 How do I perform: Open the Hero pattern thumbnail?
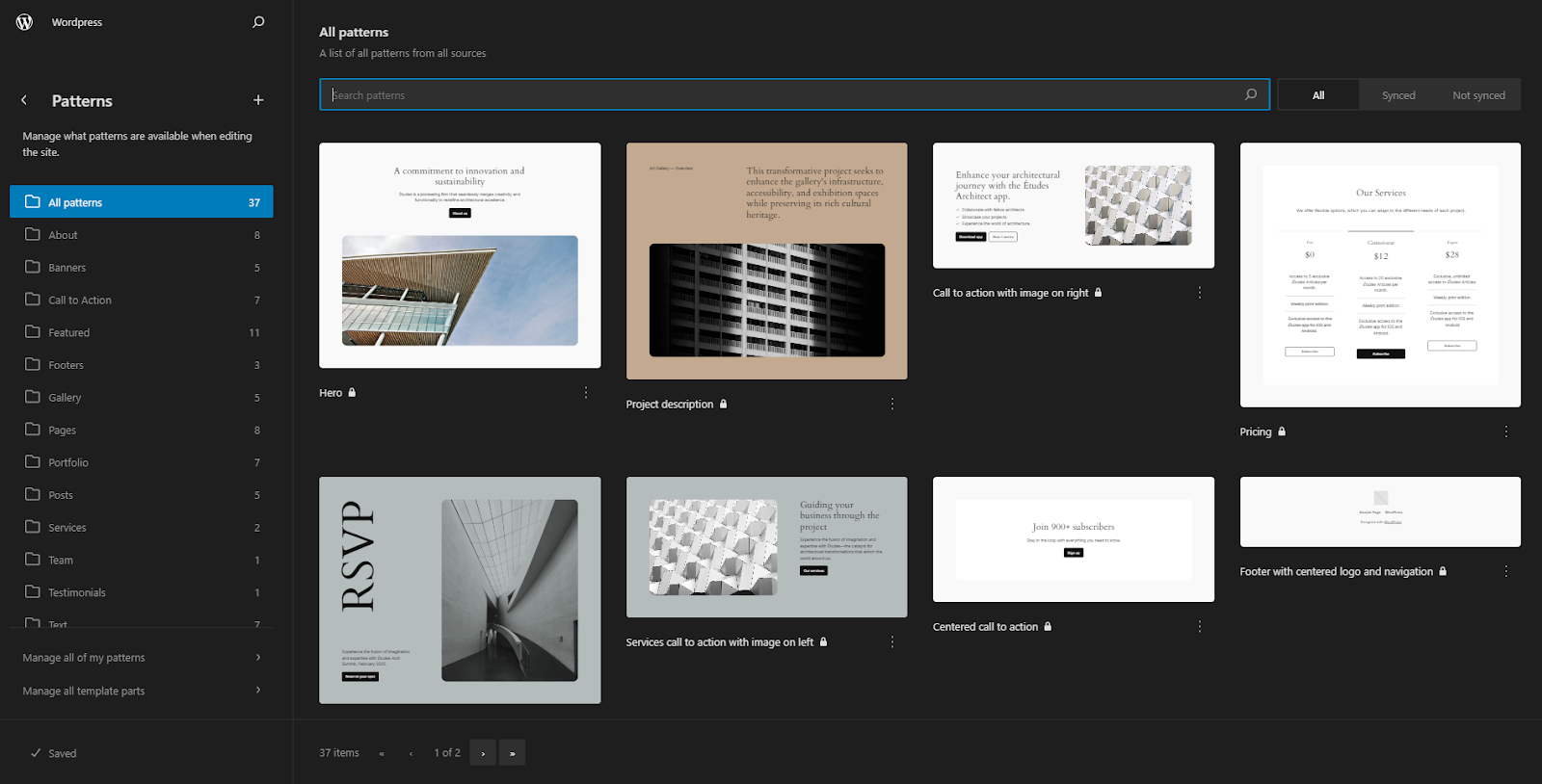(460, 255)
